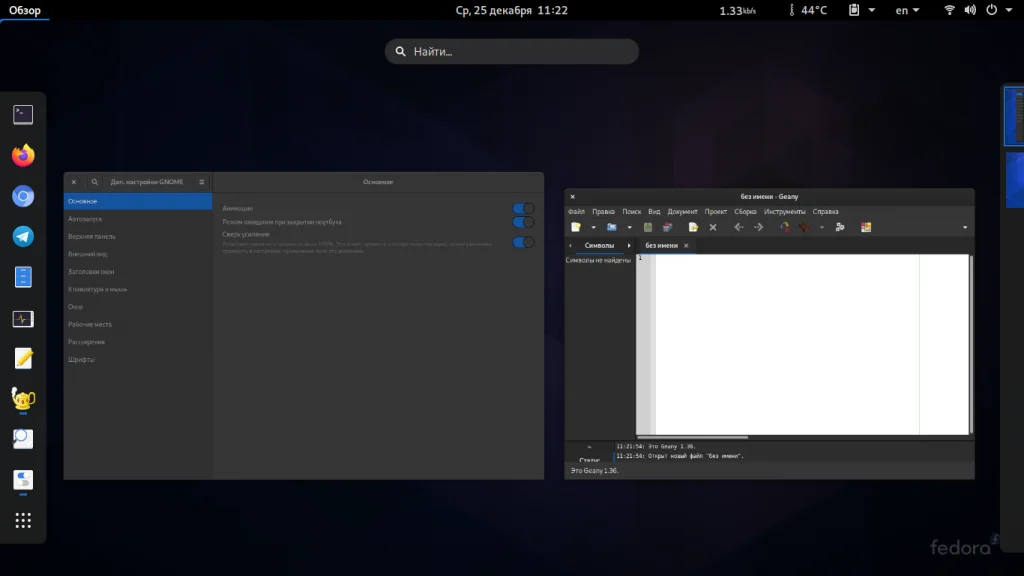Open Firefox from the dock
The height and width of the screenshot is (576, 1024).
point(23,156)
